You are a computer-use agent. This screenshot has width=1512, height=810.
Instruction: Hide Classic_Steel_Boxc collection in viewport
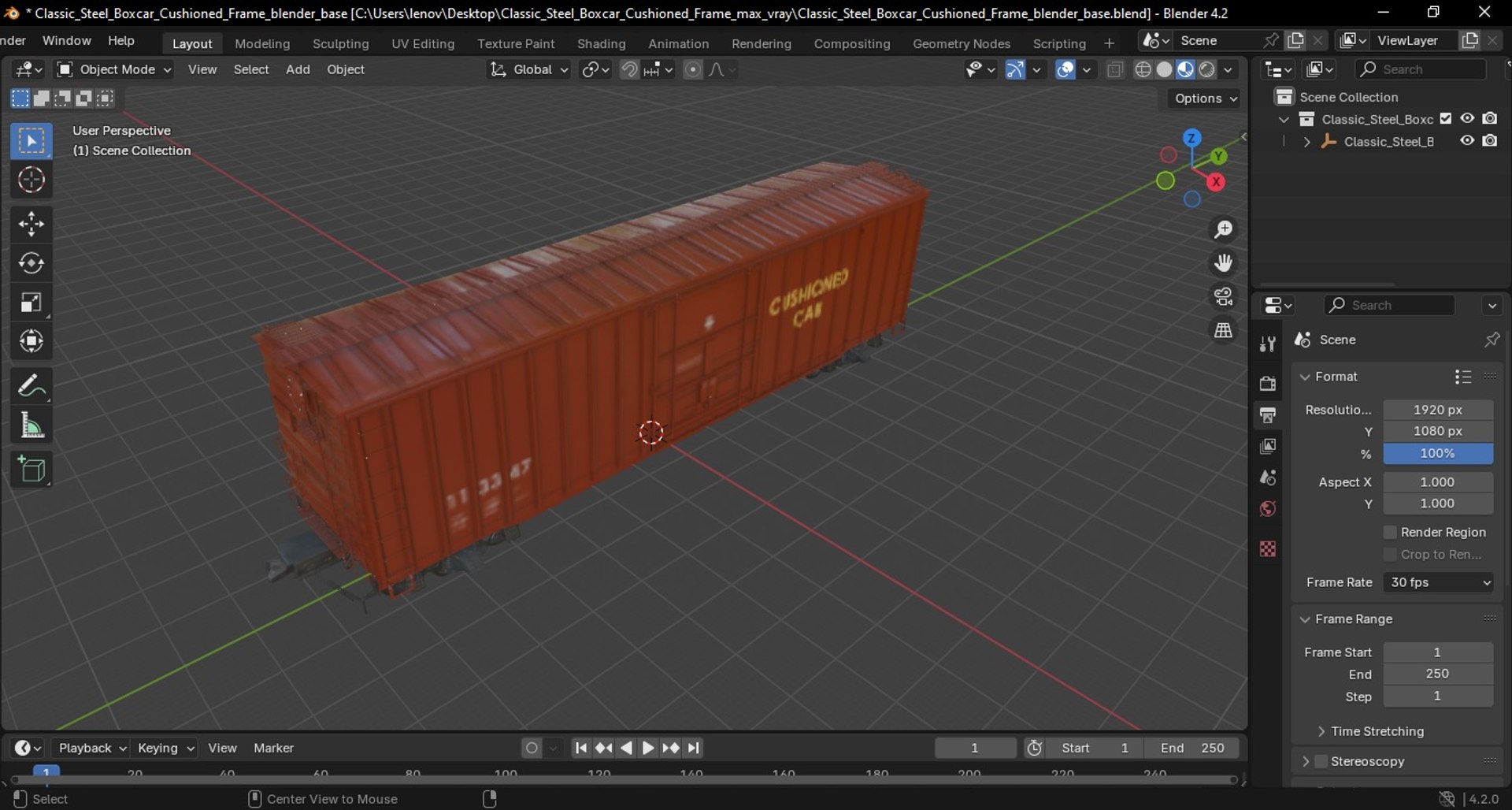click(1467, 119)
